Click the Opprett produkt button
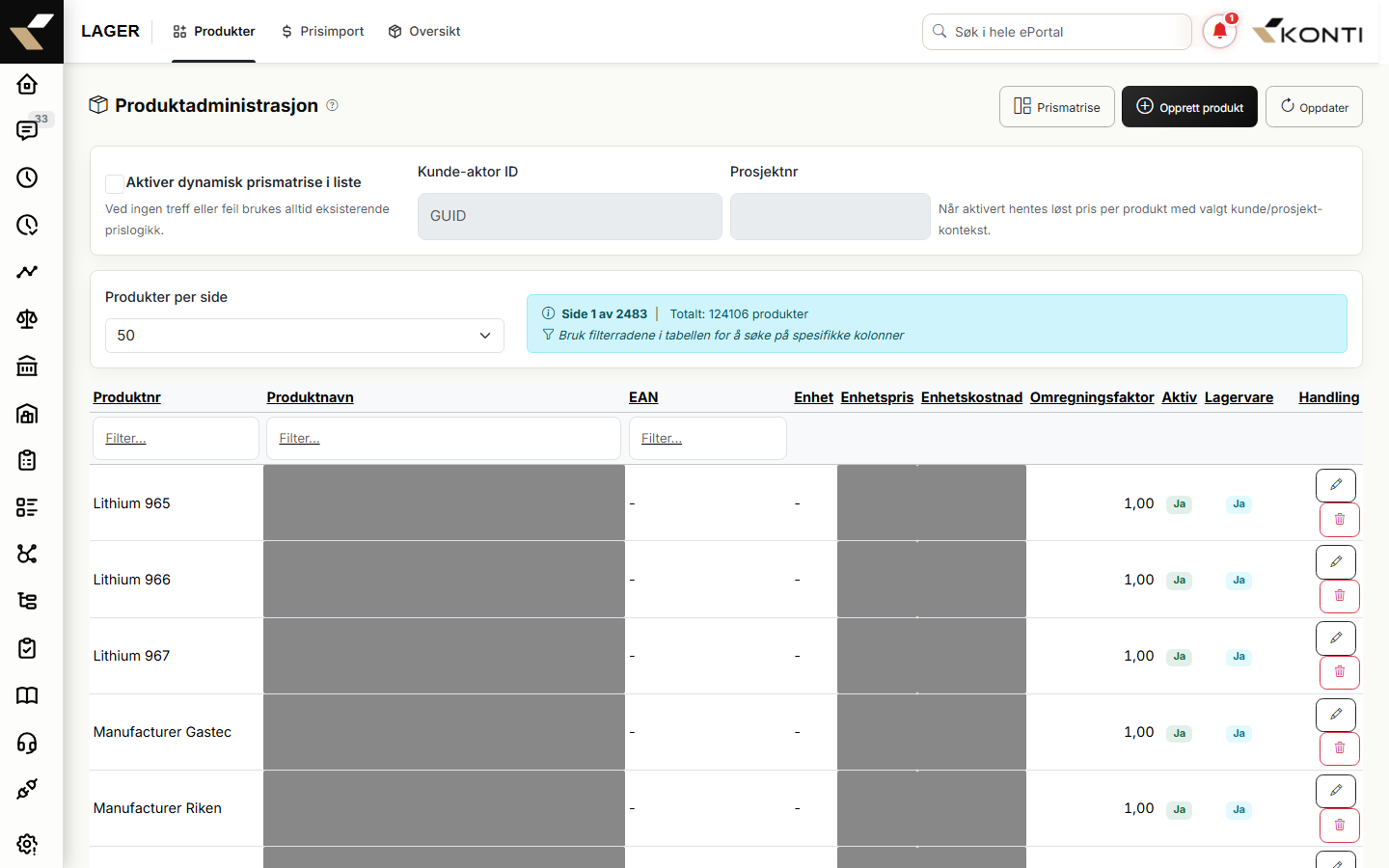1389x868 pixels. [1189, 106]
